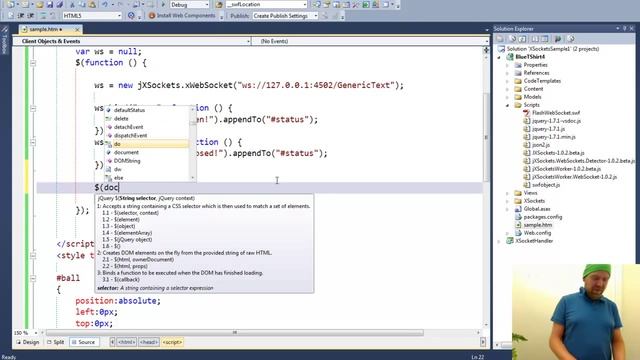Click the Install Web Components button

pyautogui.click(x=182, y=16)
